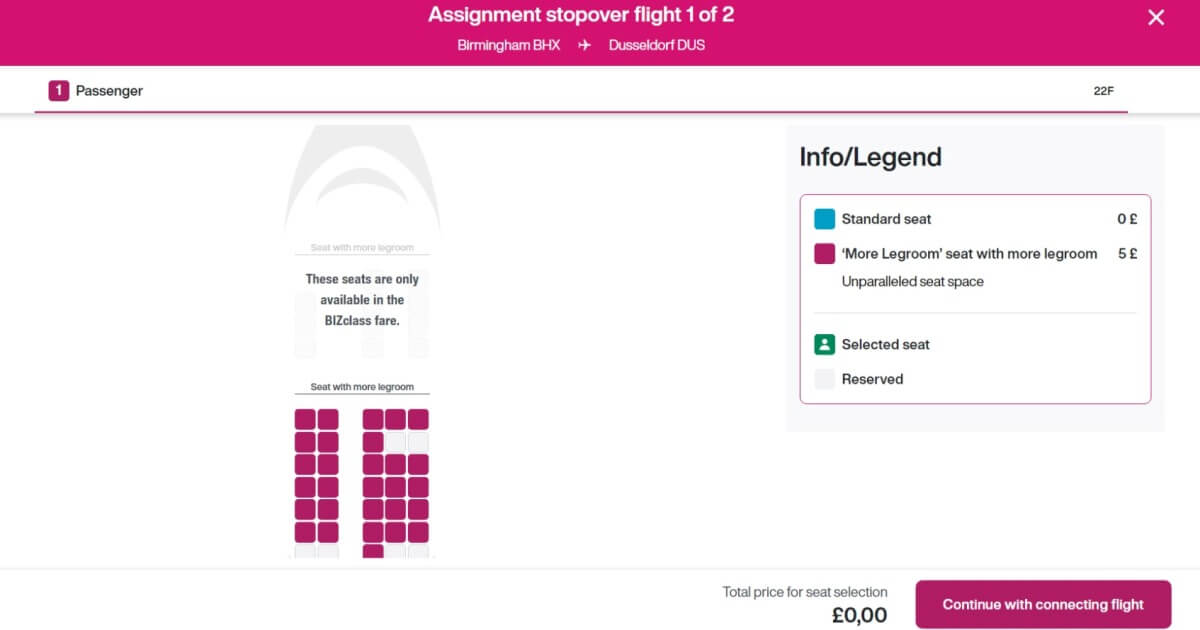The height and width of the screenshot is (630, 1200).
Task: Pick the partially visible magenta seat in bottom row
Action: (373, 551)
